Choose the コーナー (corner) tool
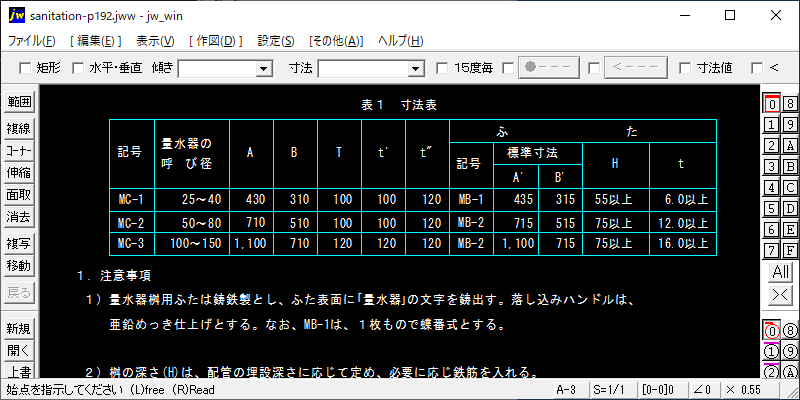Viewport: 800px width, 400px height. click(19, 150)
